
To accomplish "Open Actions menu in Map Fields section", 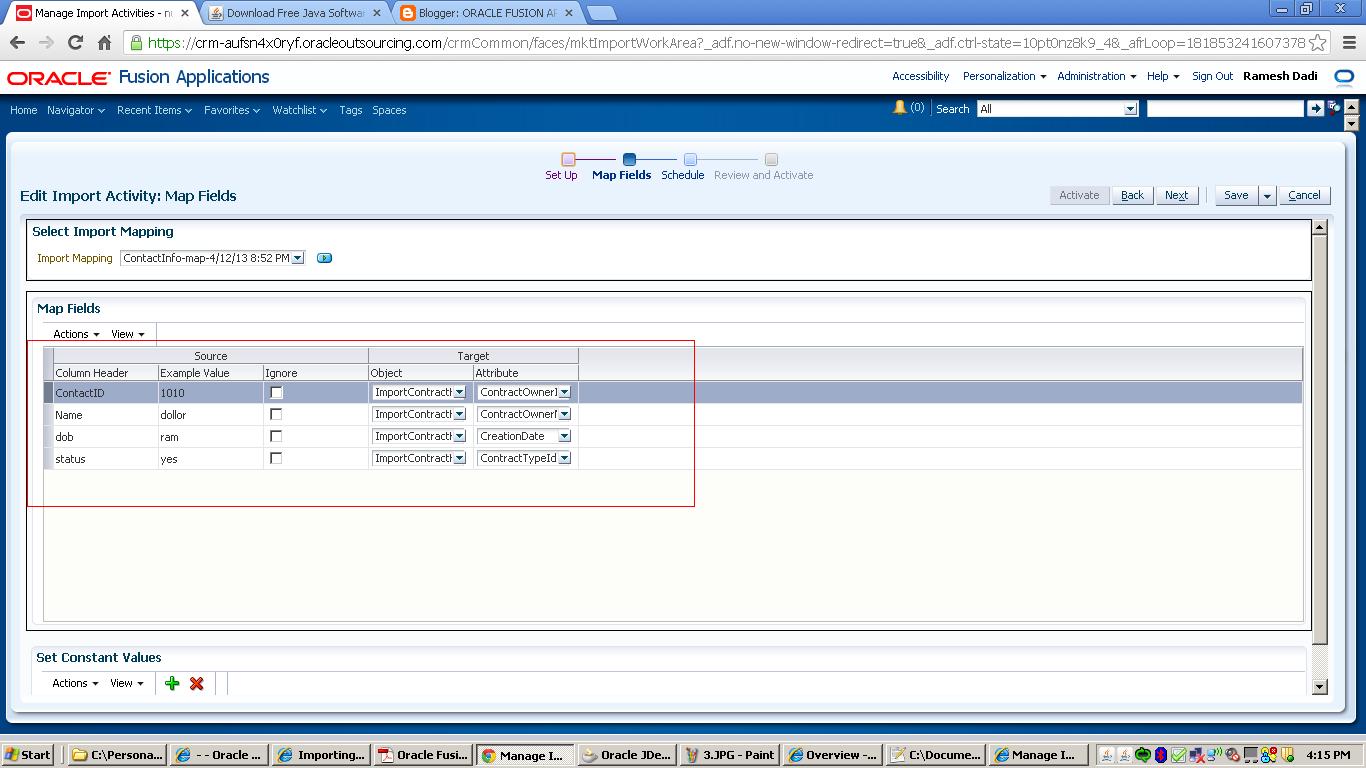I will pyautogui.click(x=76, y=334).
